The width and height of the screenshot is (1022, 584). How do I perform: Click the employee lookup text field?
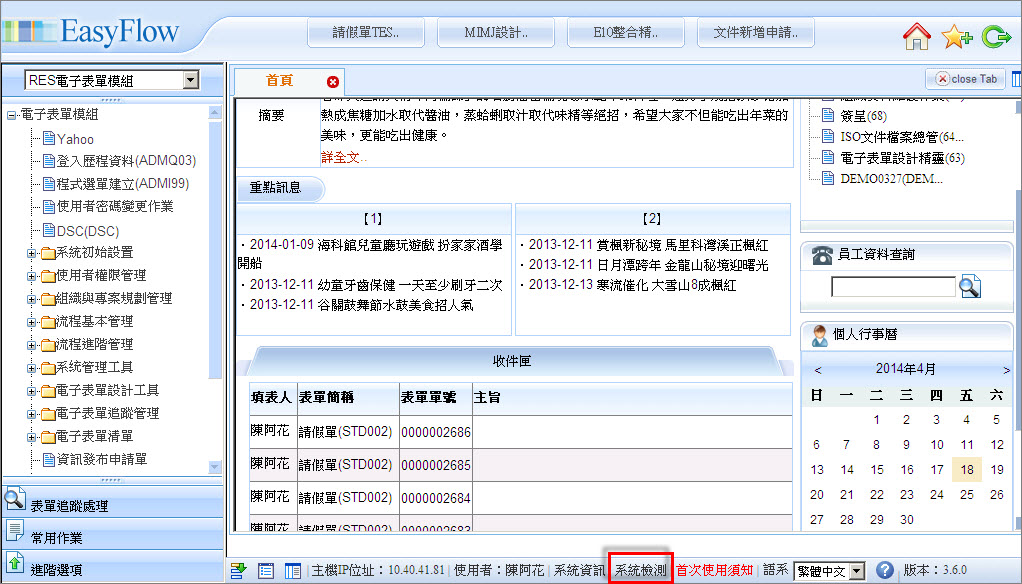(x=893, y=287)
